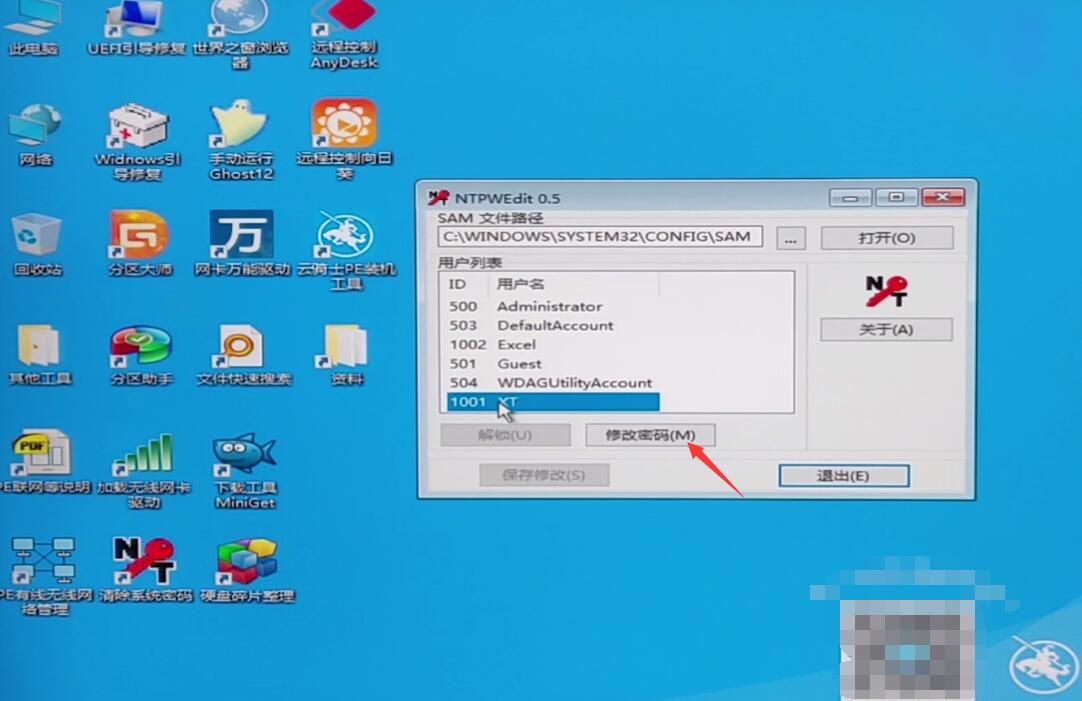The height and width of the screenshot is (701, 1082).
Task: Click the 退出(E) button
Action: coord(843,475)
